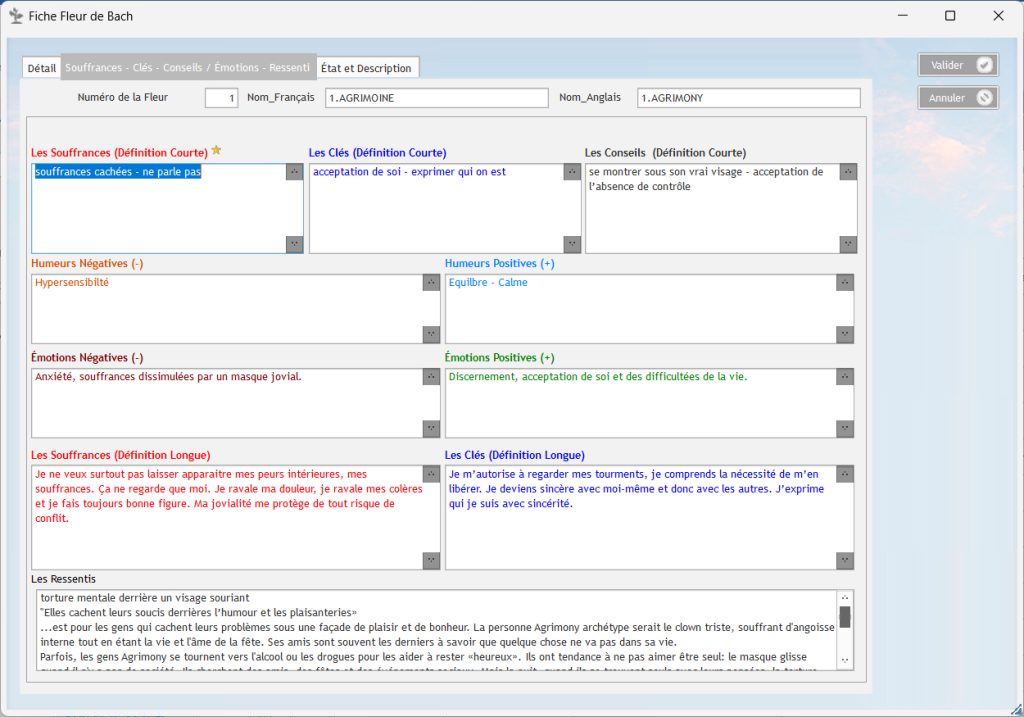Click scroll-down button in Humeurs Négatives field

(x=431, y=334)
